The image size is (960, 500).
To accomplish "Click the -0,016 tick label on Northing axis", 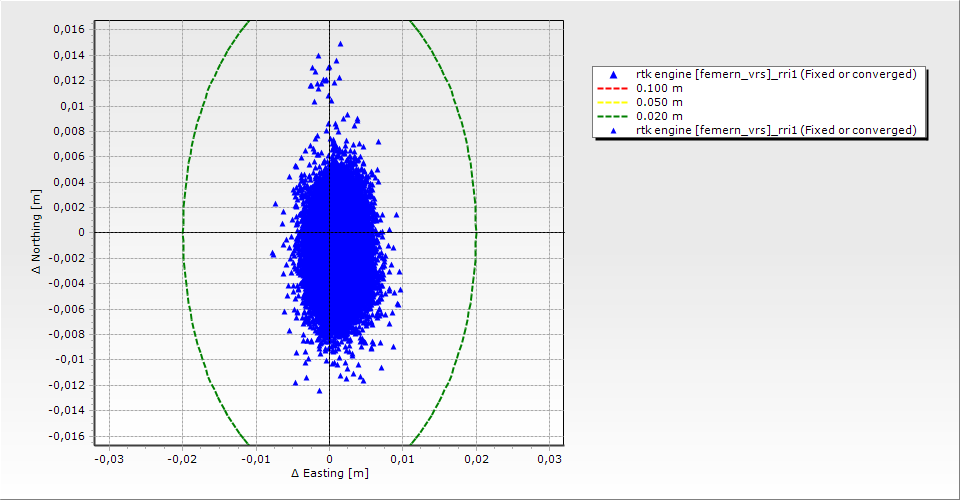I will click(67, 435).
